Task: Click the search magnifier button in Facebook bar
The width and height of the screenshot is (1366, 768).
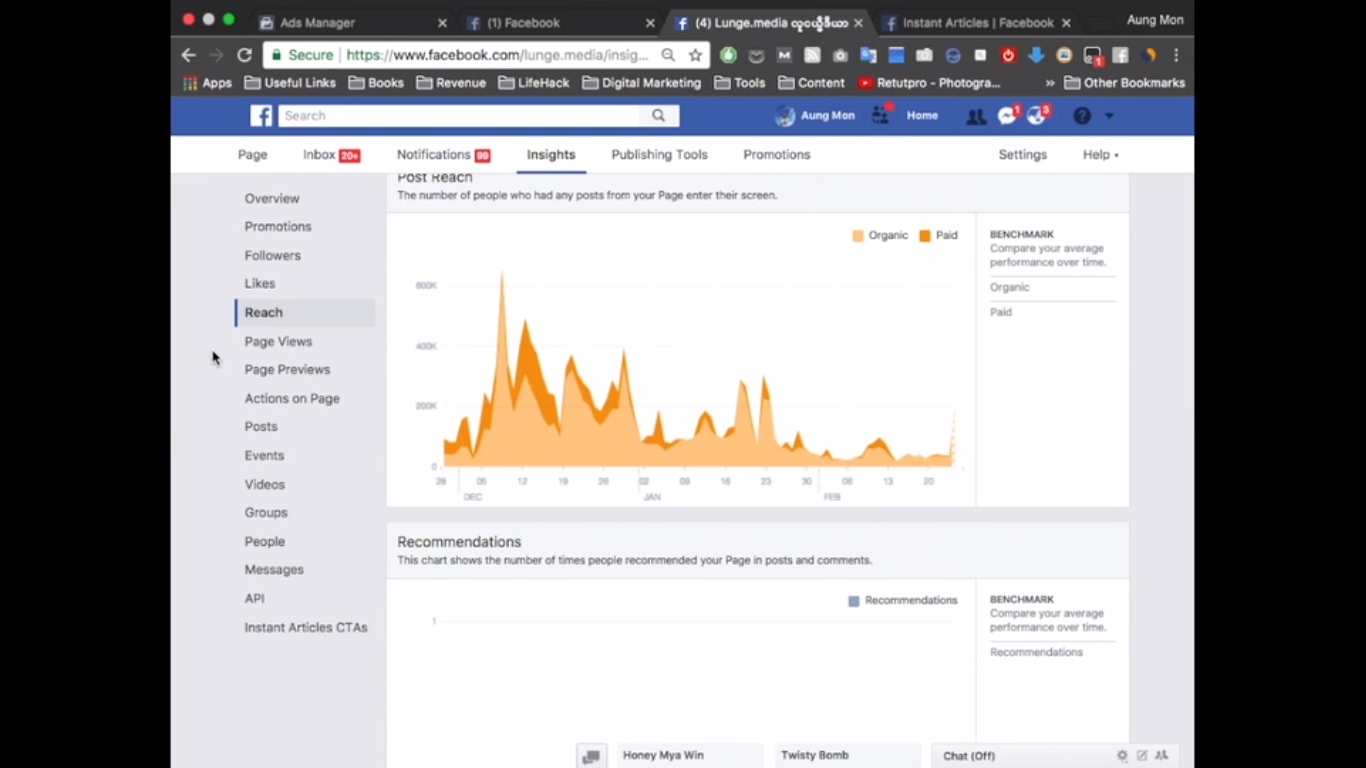Action: point(659,116)
